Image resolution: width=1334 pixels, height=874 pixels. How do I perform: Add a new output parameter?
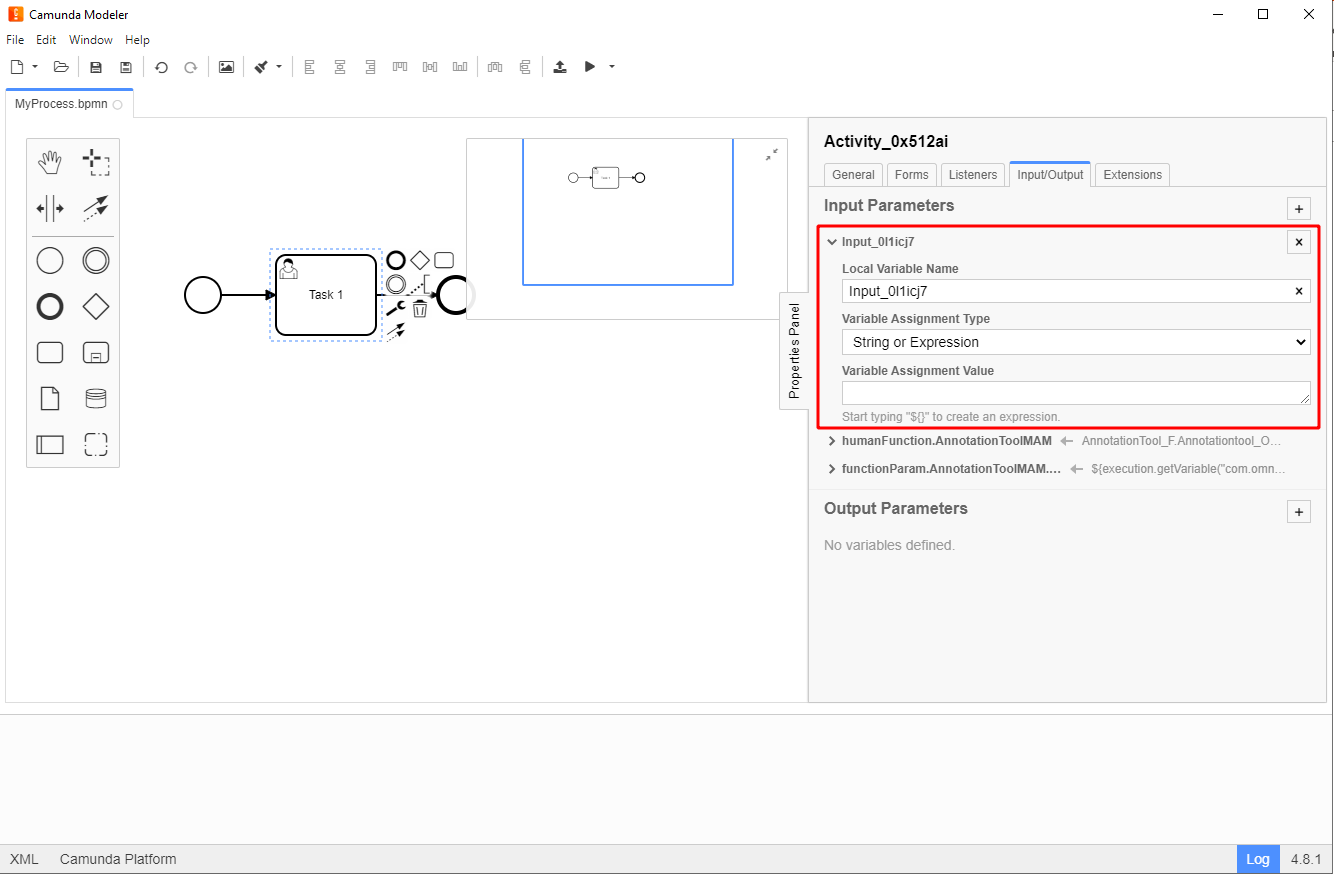click(1298, 512)
